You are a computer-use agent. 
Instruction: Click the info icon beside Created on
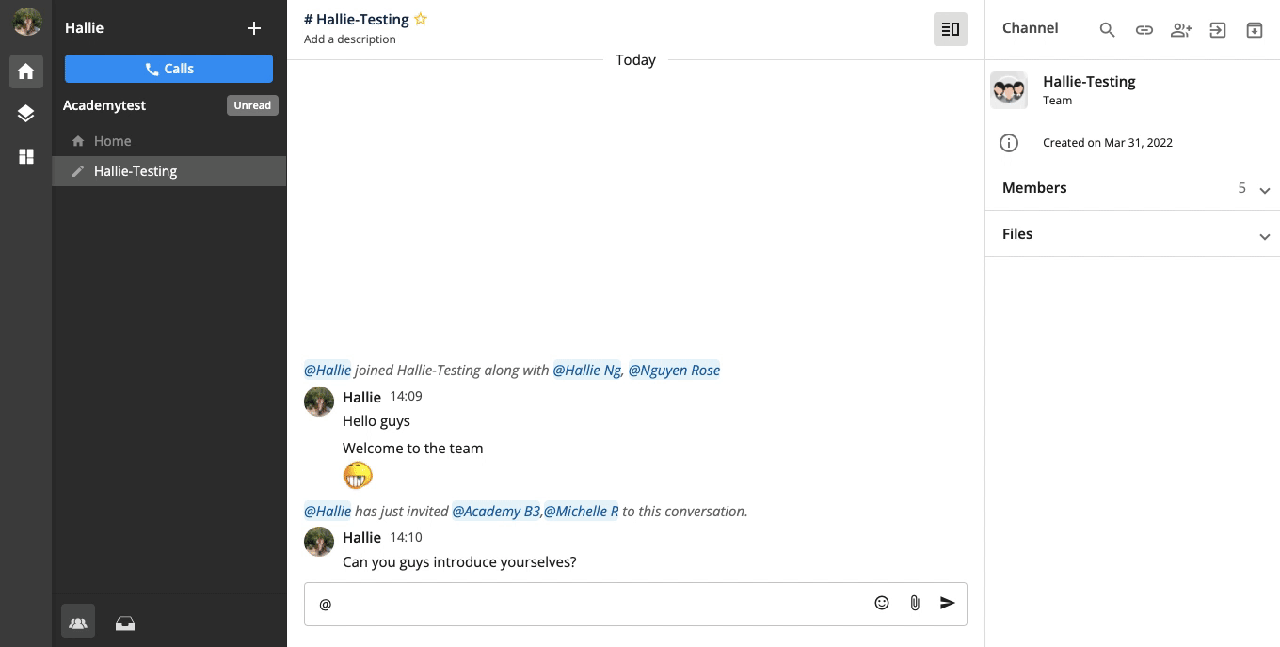point(1009,143)
